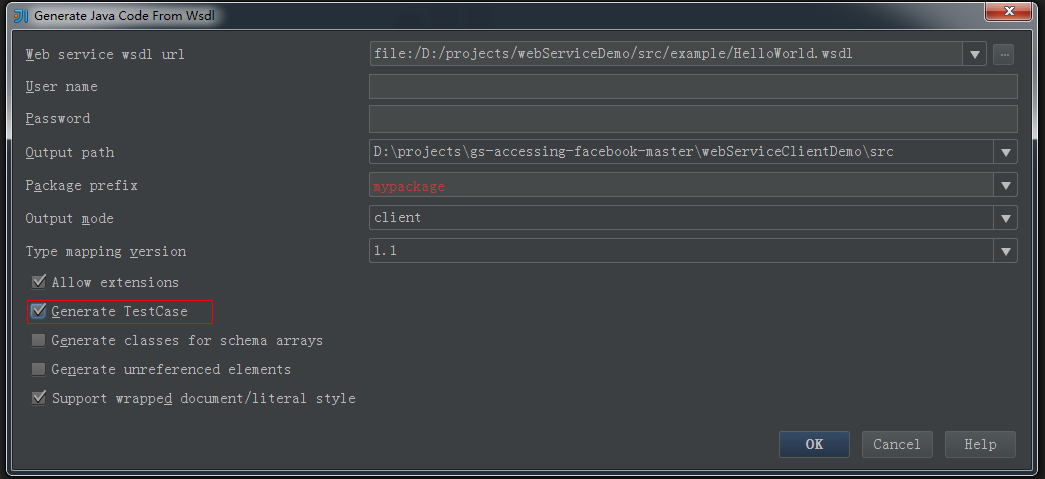Click the Cancel button

[896, 444]
